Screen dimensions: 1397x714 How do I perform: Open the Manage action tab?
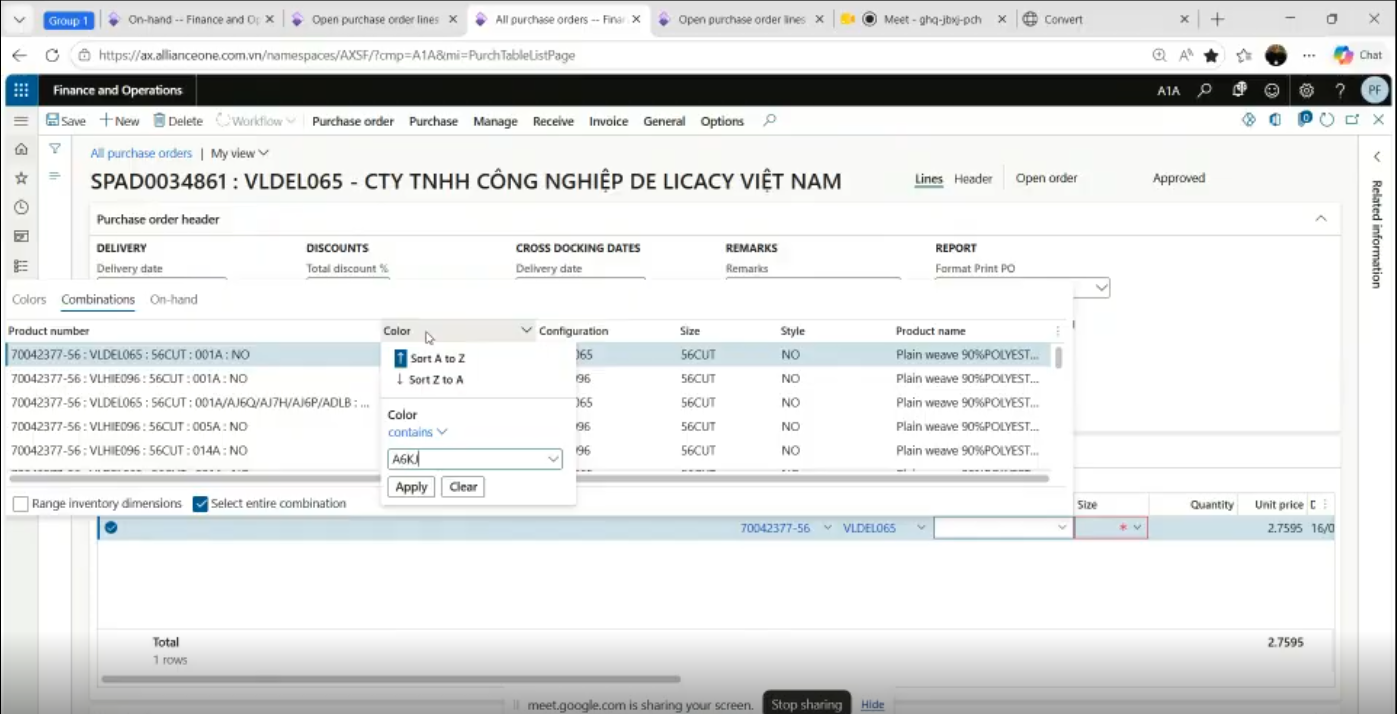click(x=495, y=121)
